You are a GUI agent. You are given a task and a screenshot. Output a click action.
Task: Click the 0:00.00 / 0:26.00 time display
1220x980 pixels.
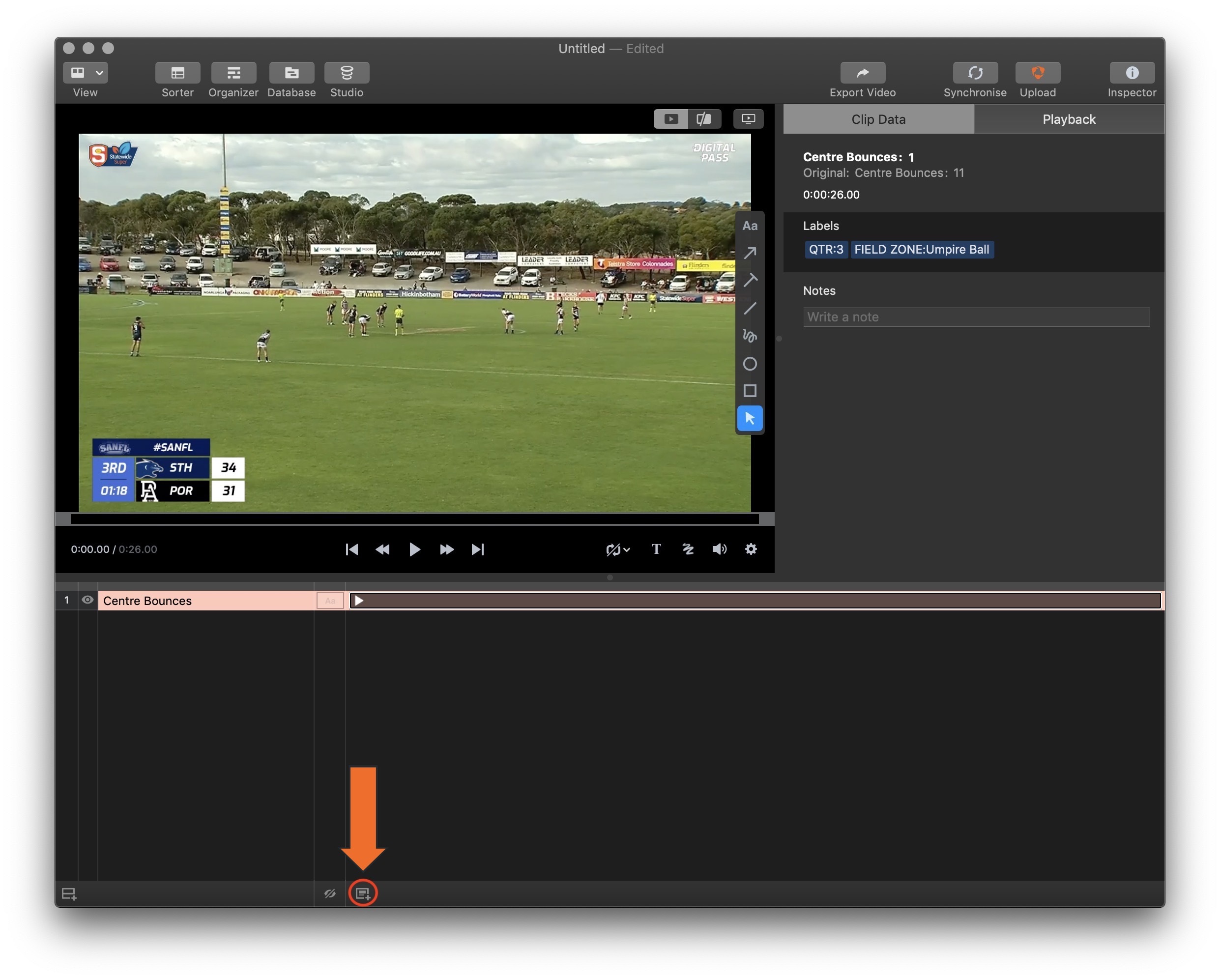tap(114, 549)
